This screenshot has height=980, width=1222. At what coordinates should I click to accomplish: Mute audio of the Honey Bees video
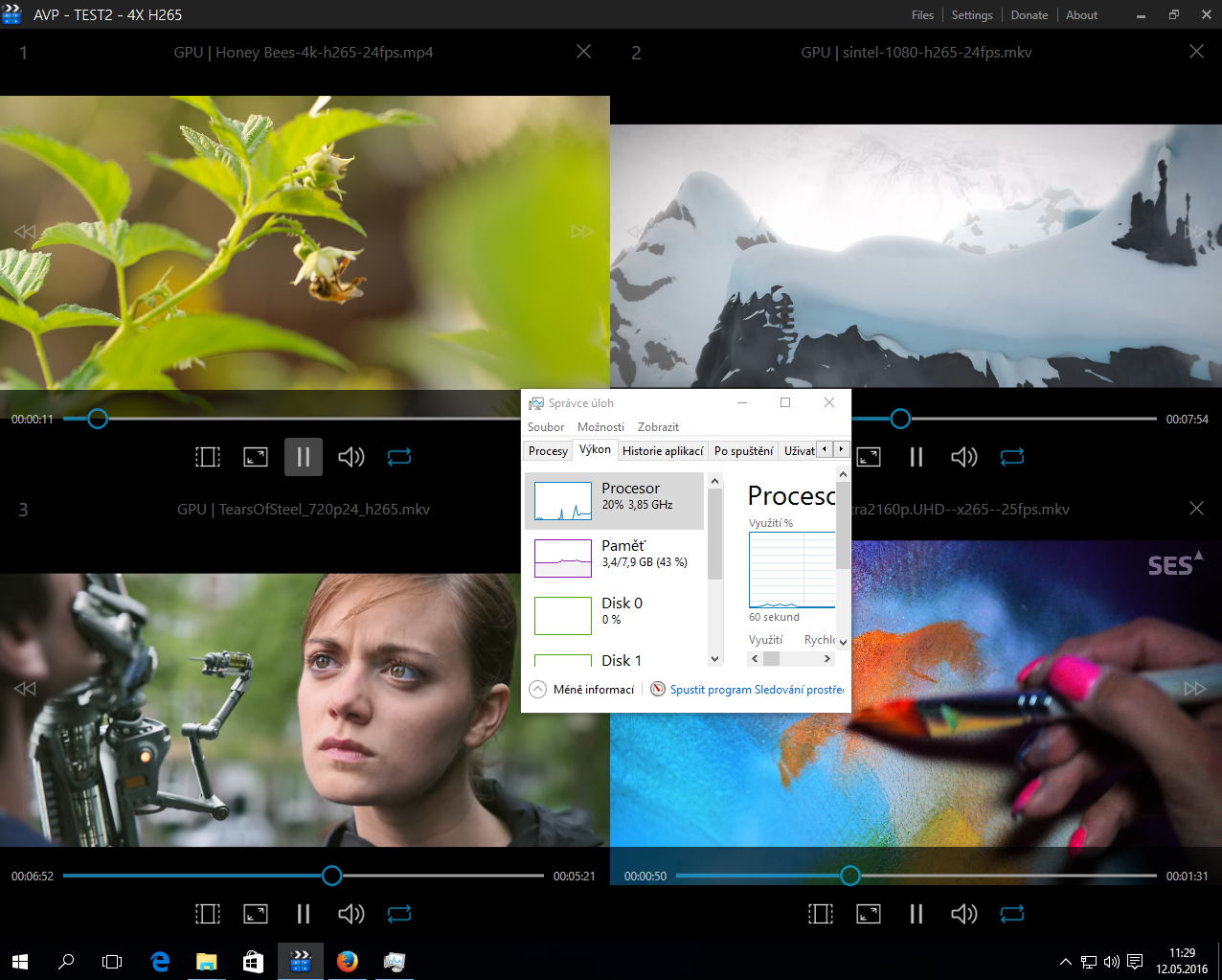click(351, 457)
